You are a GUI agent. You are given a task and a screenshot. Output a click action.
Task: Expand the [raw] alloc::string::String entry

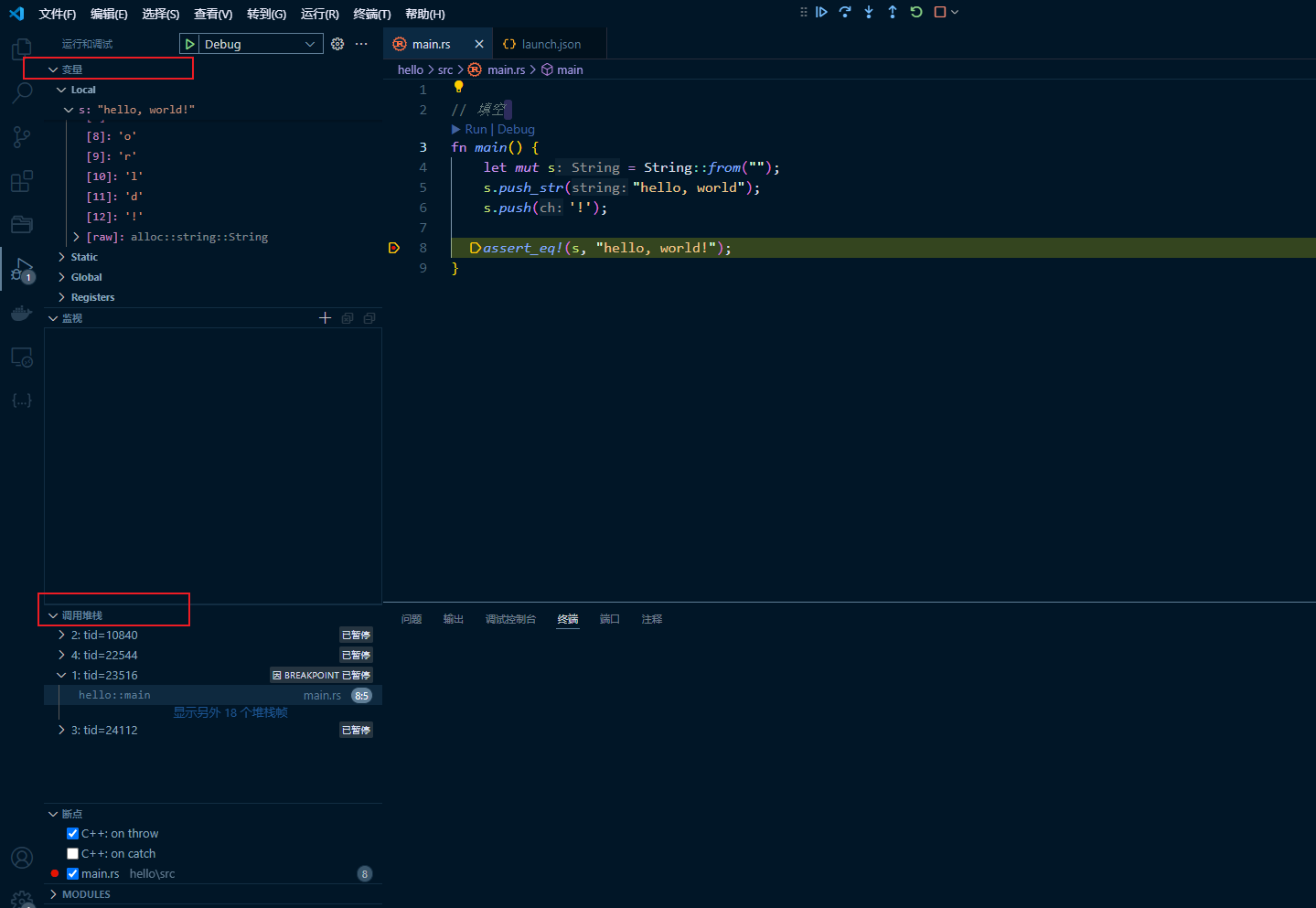pos(77,237)
